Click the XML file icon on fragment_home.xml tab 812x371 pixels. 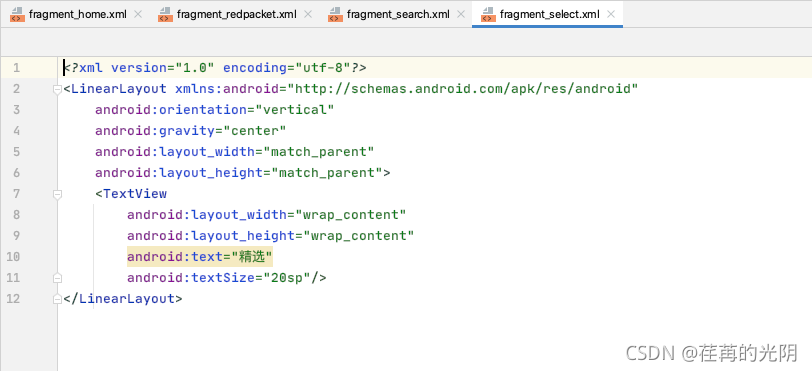(x=17, y=15)
